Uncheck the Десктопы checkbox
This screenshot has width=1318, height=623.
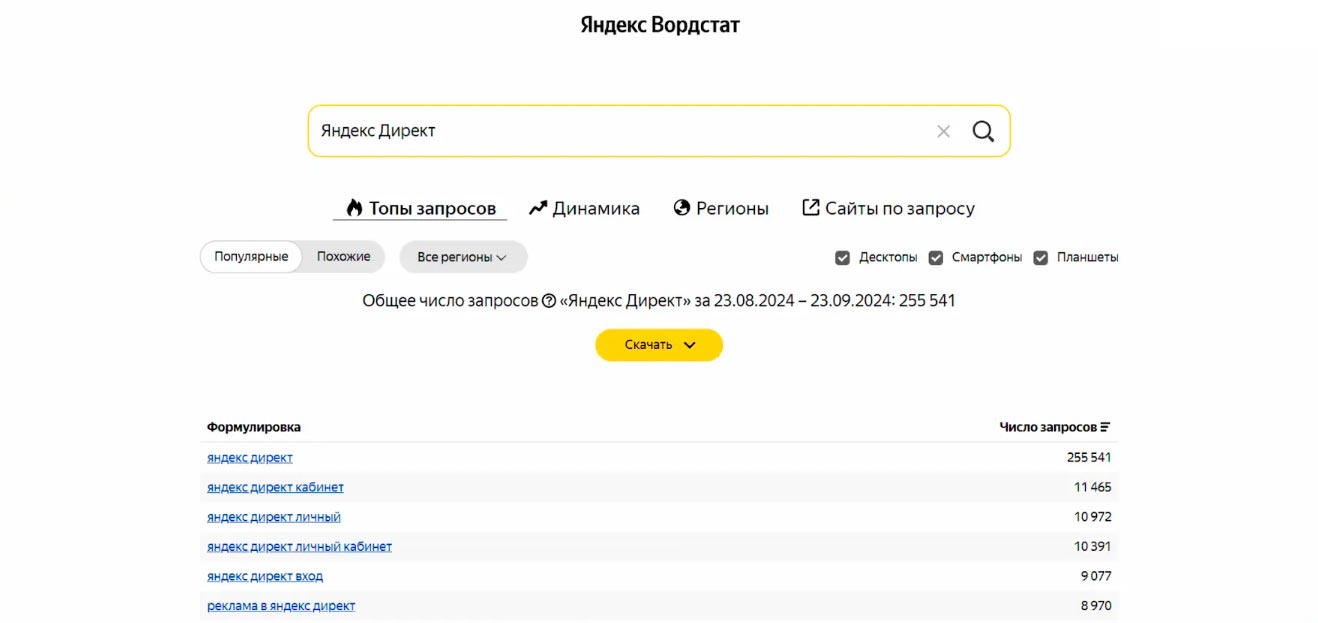[842, 258]
